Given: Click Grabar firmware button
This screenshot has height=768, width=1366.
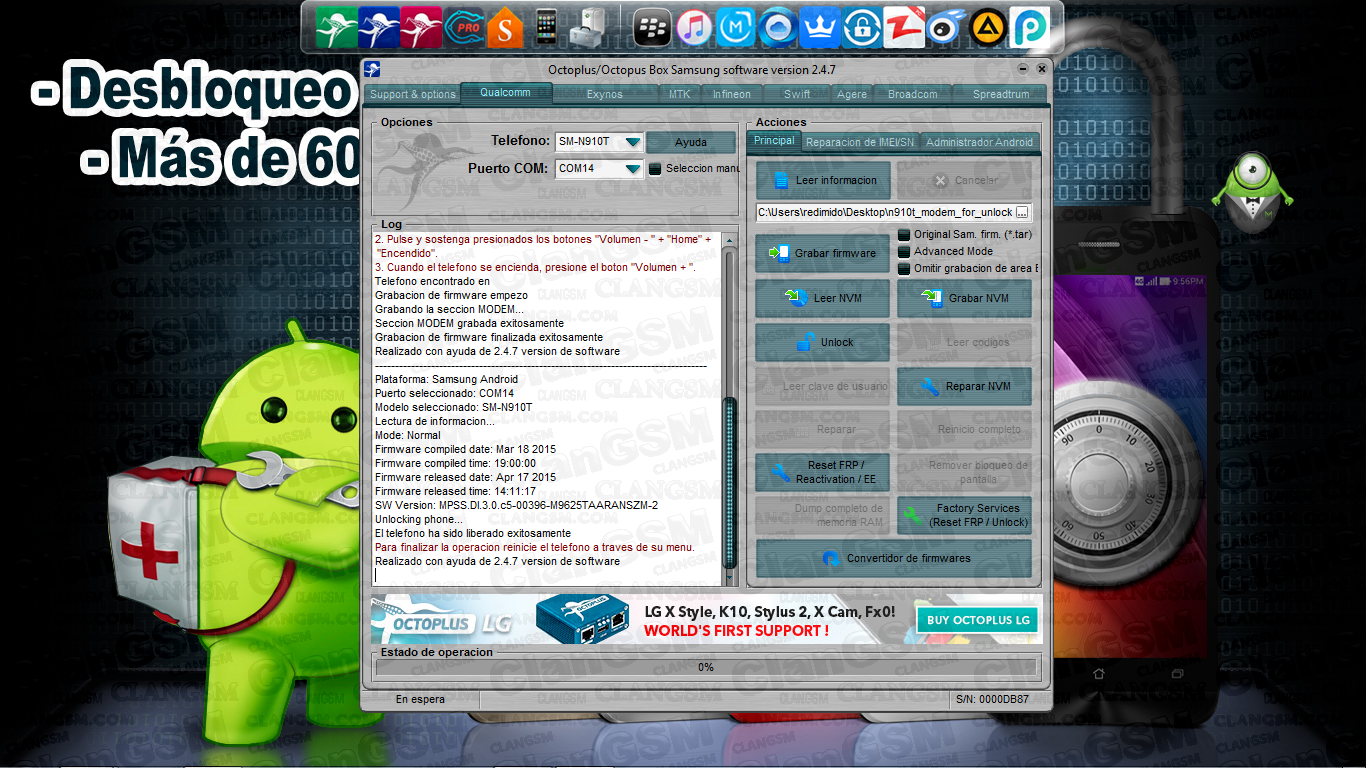Looking at the screenshot, I should coord(823,254).
